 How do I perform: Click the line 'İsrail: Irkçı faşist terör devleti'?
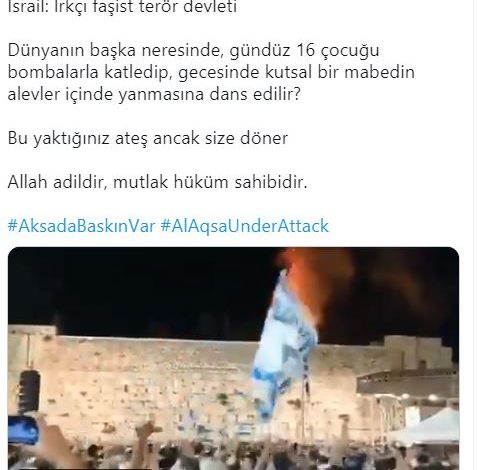122,7
